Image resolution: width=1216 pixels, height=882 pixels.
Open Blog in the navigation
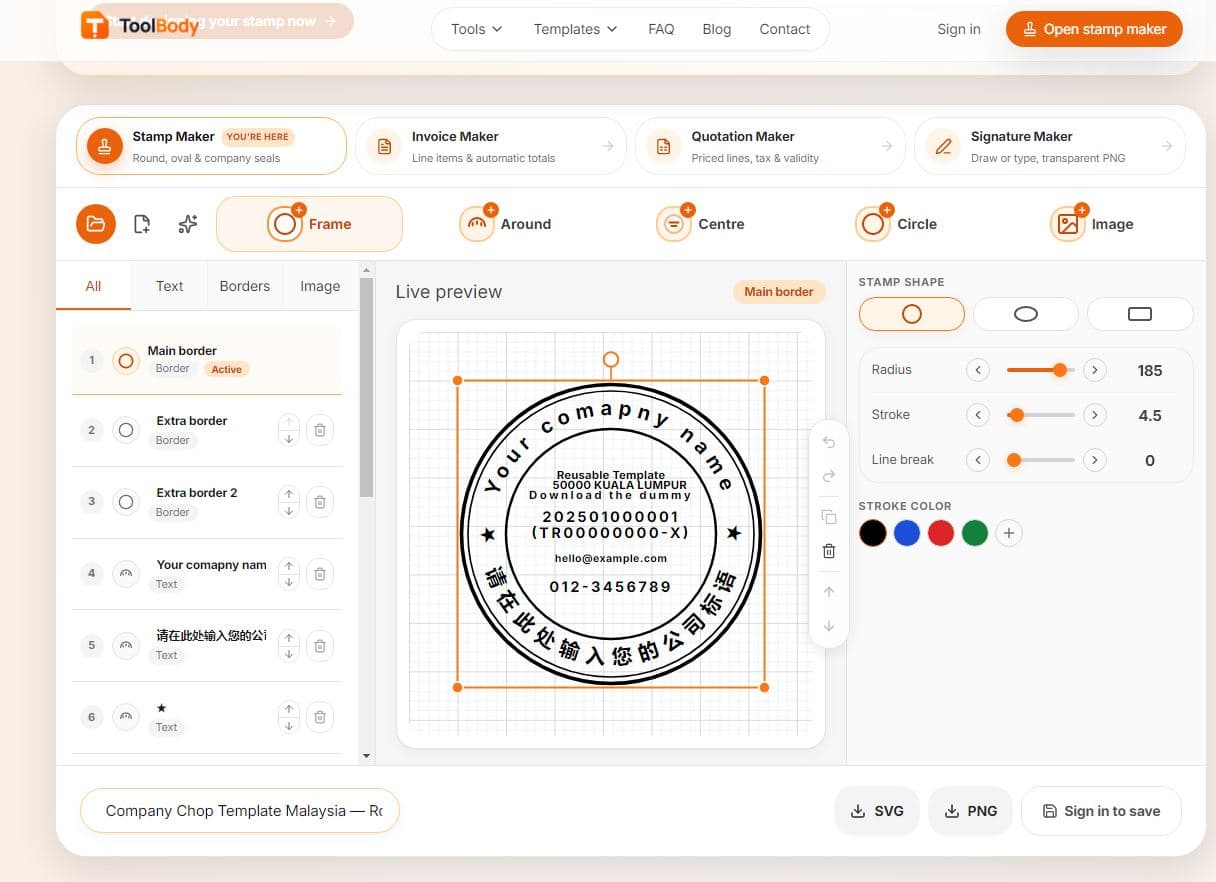click(x=717, y=29)
